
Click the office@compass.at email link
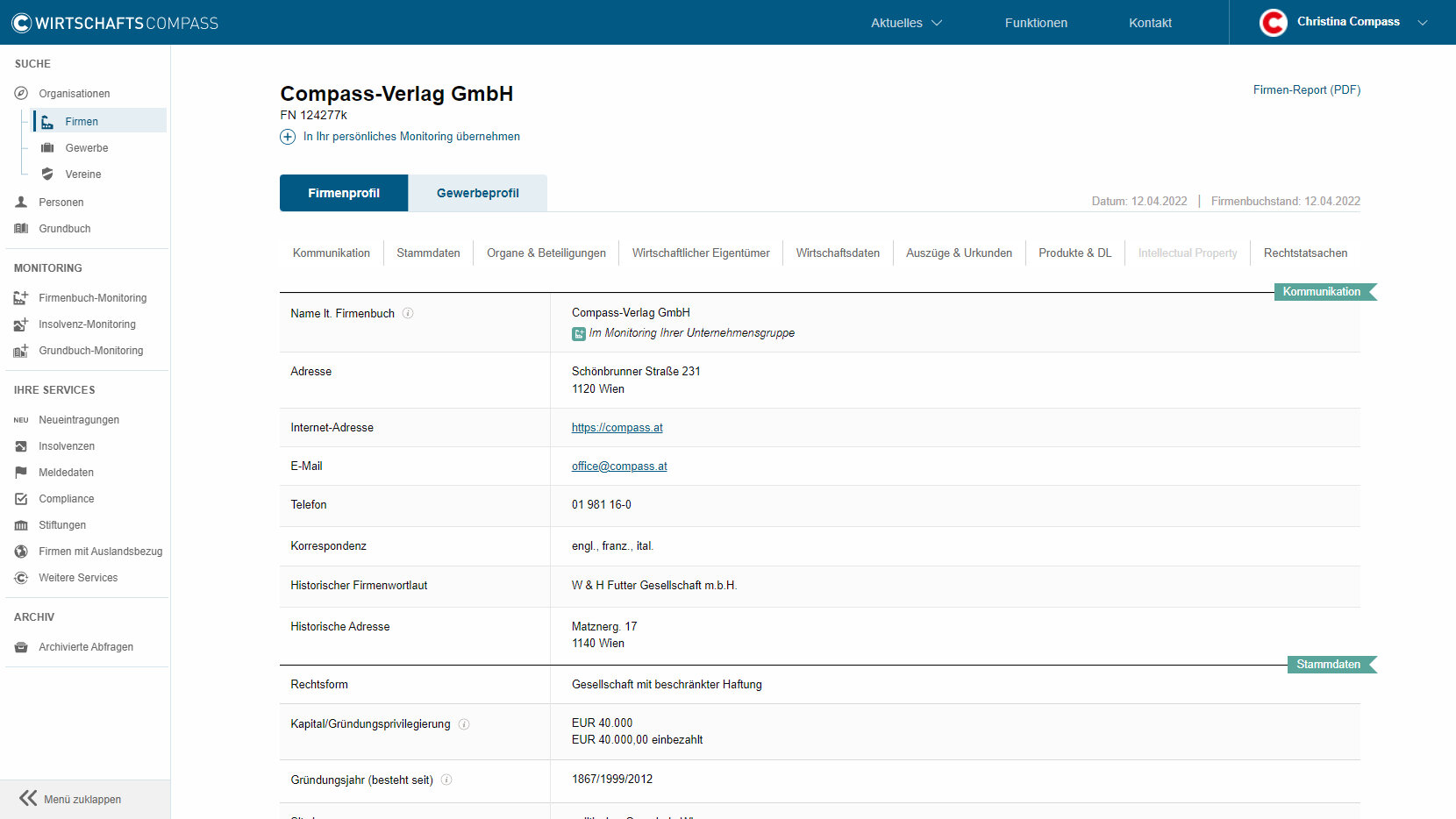tap(619, 466)
